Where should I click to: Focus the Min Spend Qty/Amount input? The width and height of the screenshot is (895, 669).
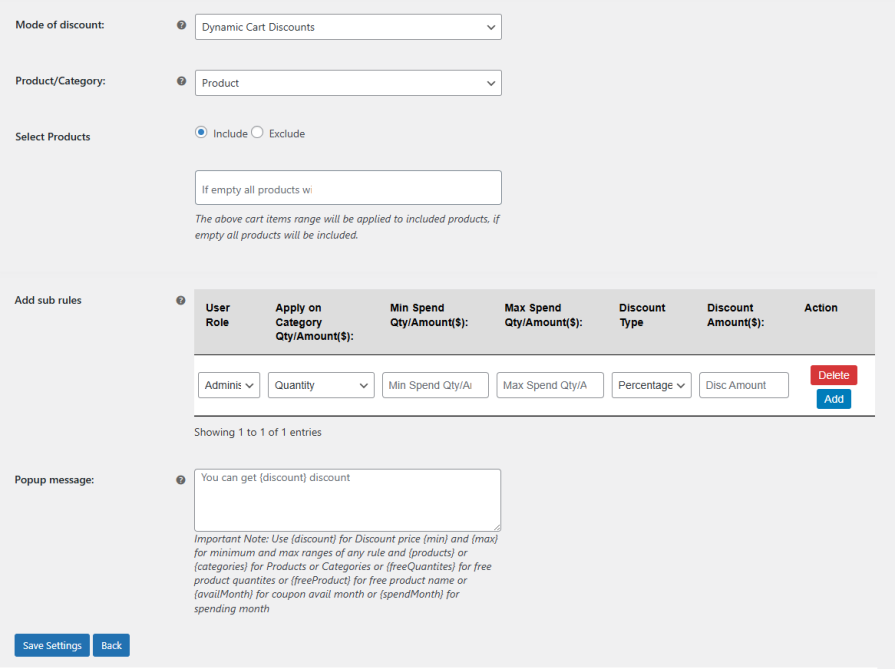pyautogui.click(x=435, y=385)
